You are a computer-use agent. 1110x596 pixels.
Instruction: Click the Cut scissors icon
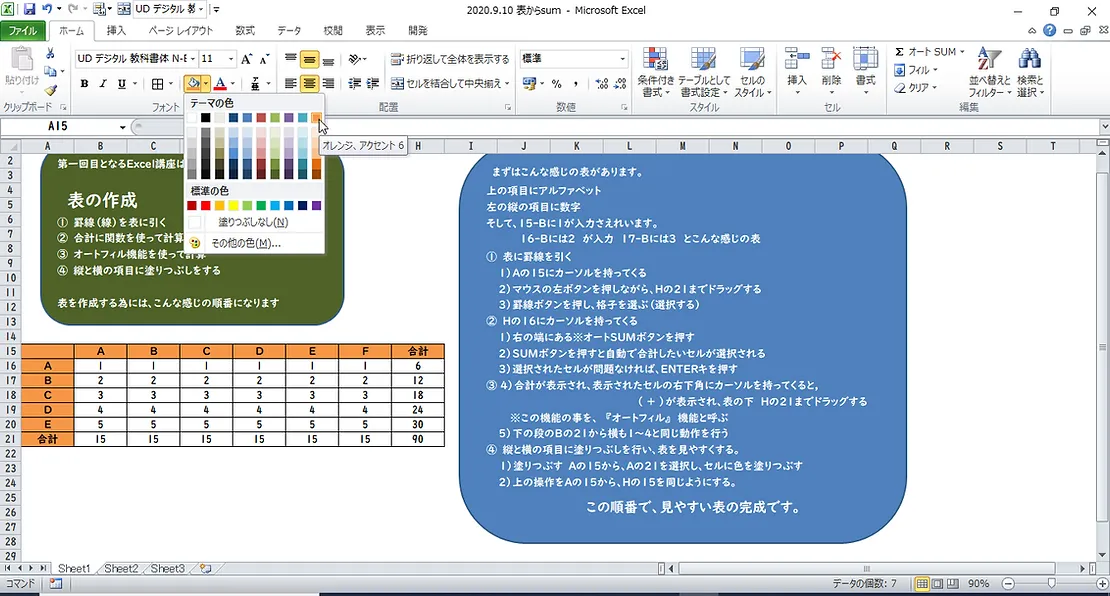tap(50, 54)
